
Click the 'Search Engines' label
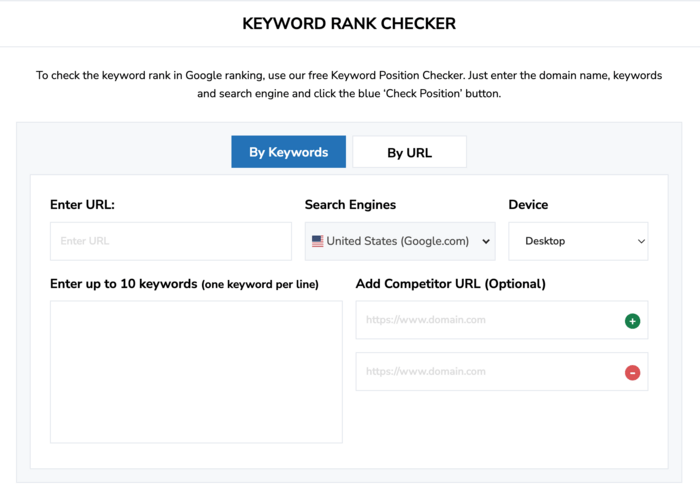coord(350,205)
